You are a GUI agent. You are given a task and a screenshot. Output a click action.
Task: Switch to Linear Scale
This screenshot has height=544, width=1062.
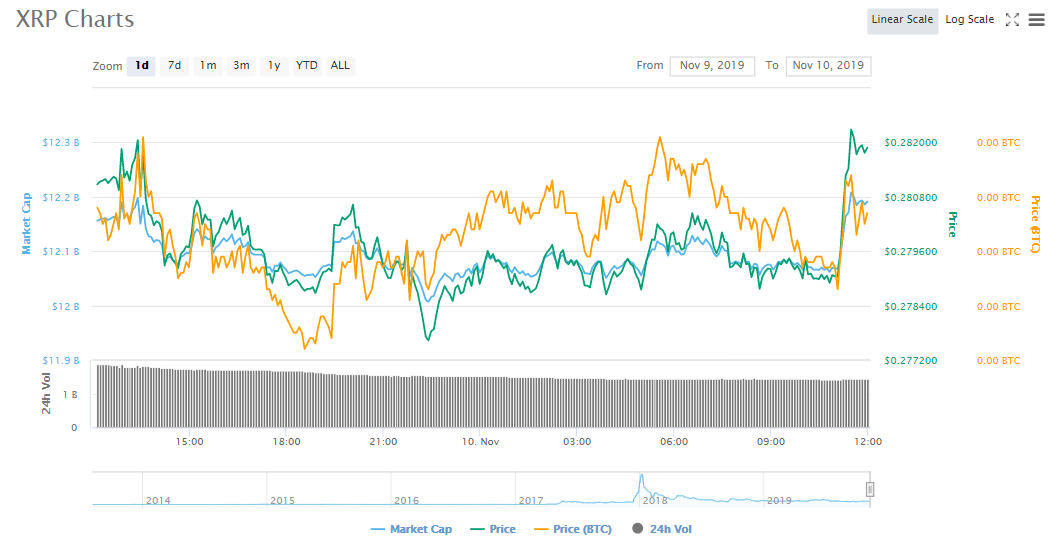[x=902, y=20]
